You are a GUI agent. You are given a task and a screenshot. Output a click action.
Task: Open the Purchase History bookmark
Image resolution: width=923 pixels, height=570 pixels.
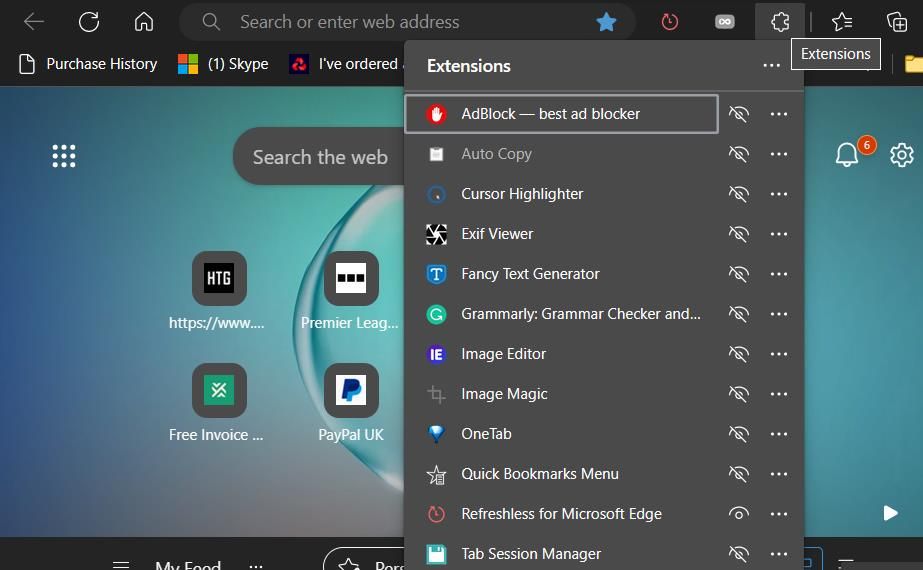88,64
